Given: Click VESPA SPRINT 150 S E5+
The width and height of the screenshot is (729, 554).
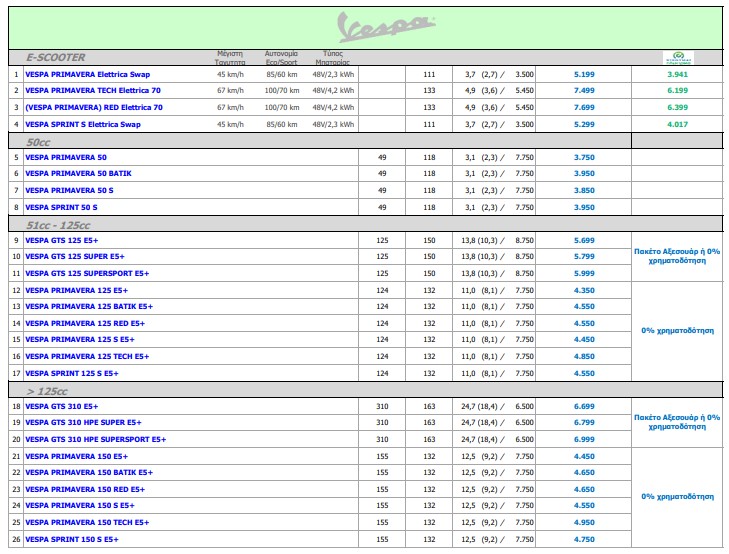Looking at the screenshot, I should [72, 540].
